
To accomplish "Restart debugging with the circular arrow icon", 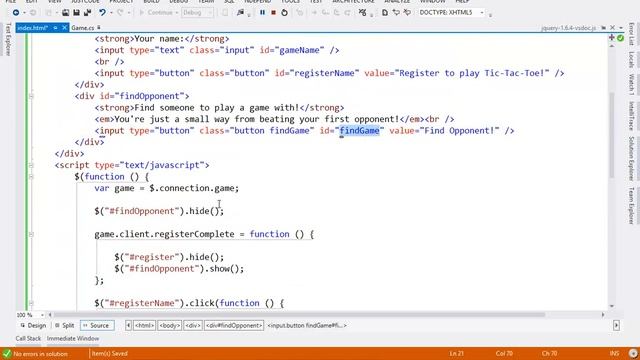I will 284,13.
